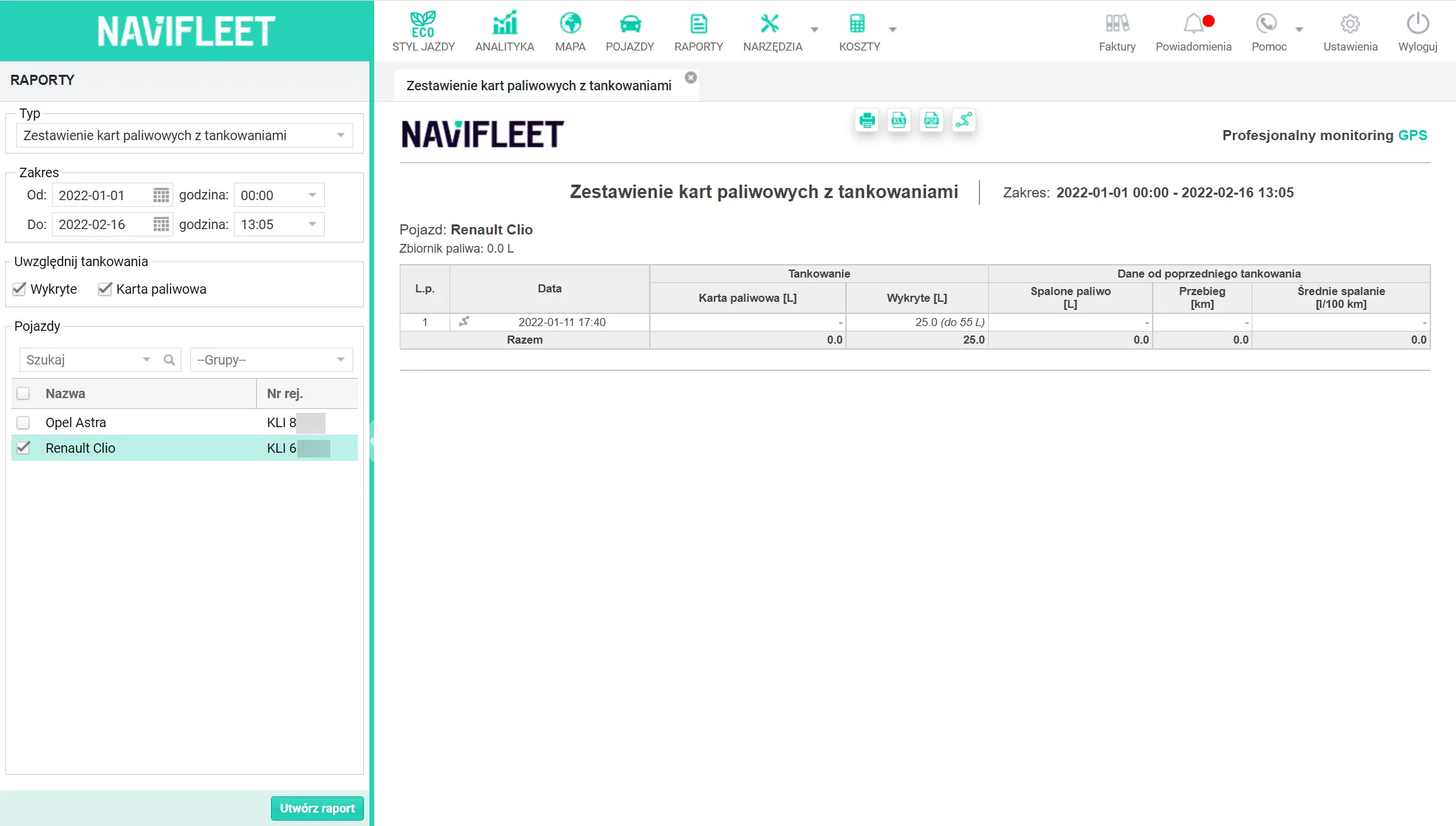Open the Analityka chart section
The height and width of the screenshot is (826, 1456).
click(x=504, y=32)
